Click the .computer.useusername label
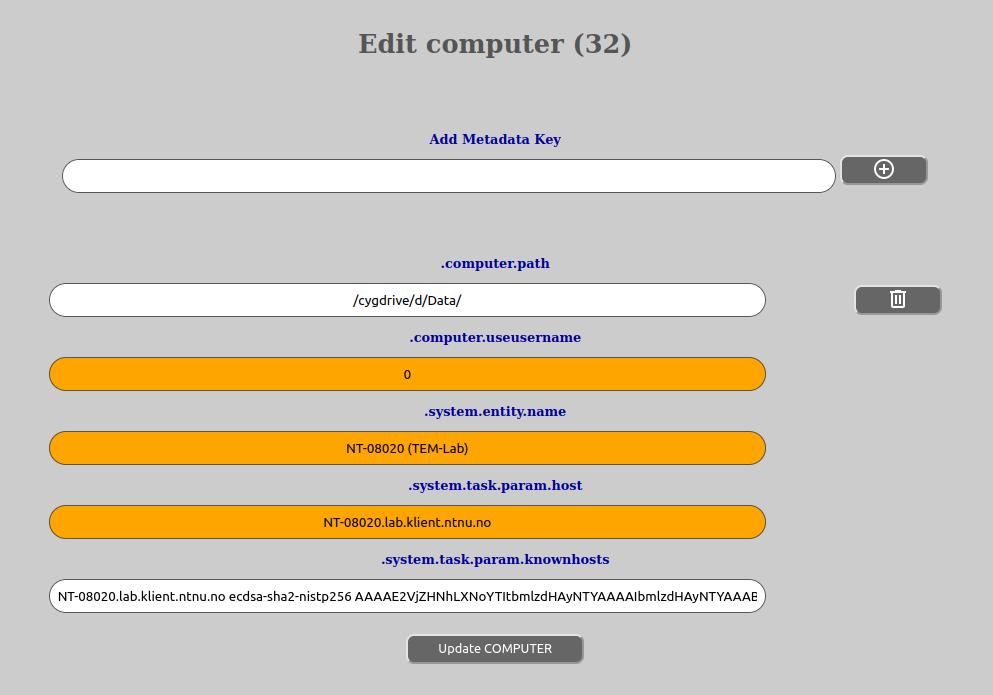Image resolution: width=993 pixels, height=695 pixels. [495, 338]
